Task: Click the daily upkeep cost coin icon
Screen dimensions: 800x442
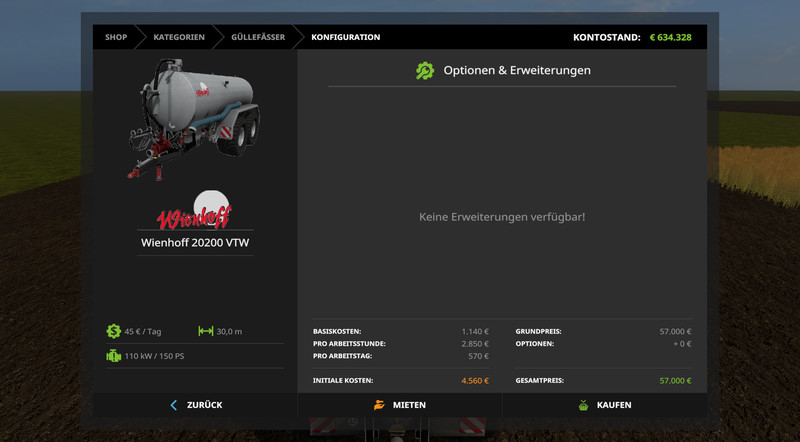Action: point(114,331)
